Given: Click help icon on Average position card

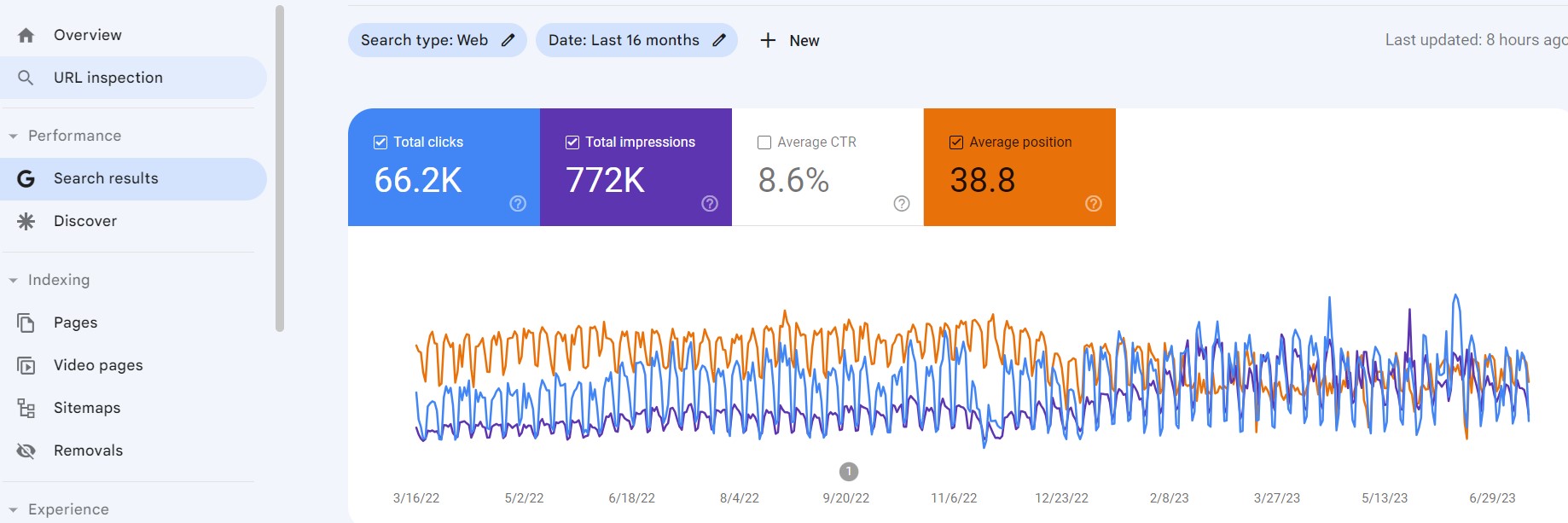Looking at the screenshot, I should point(1093,203).
